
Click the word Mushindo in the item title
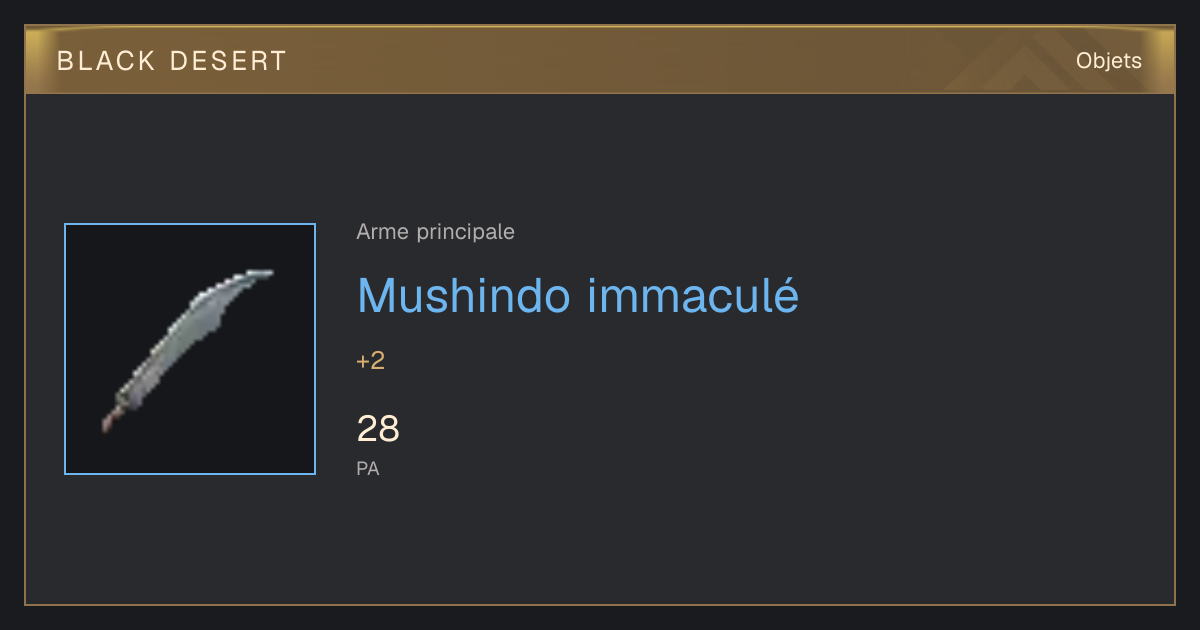(464, 295)
